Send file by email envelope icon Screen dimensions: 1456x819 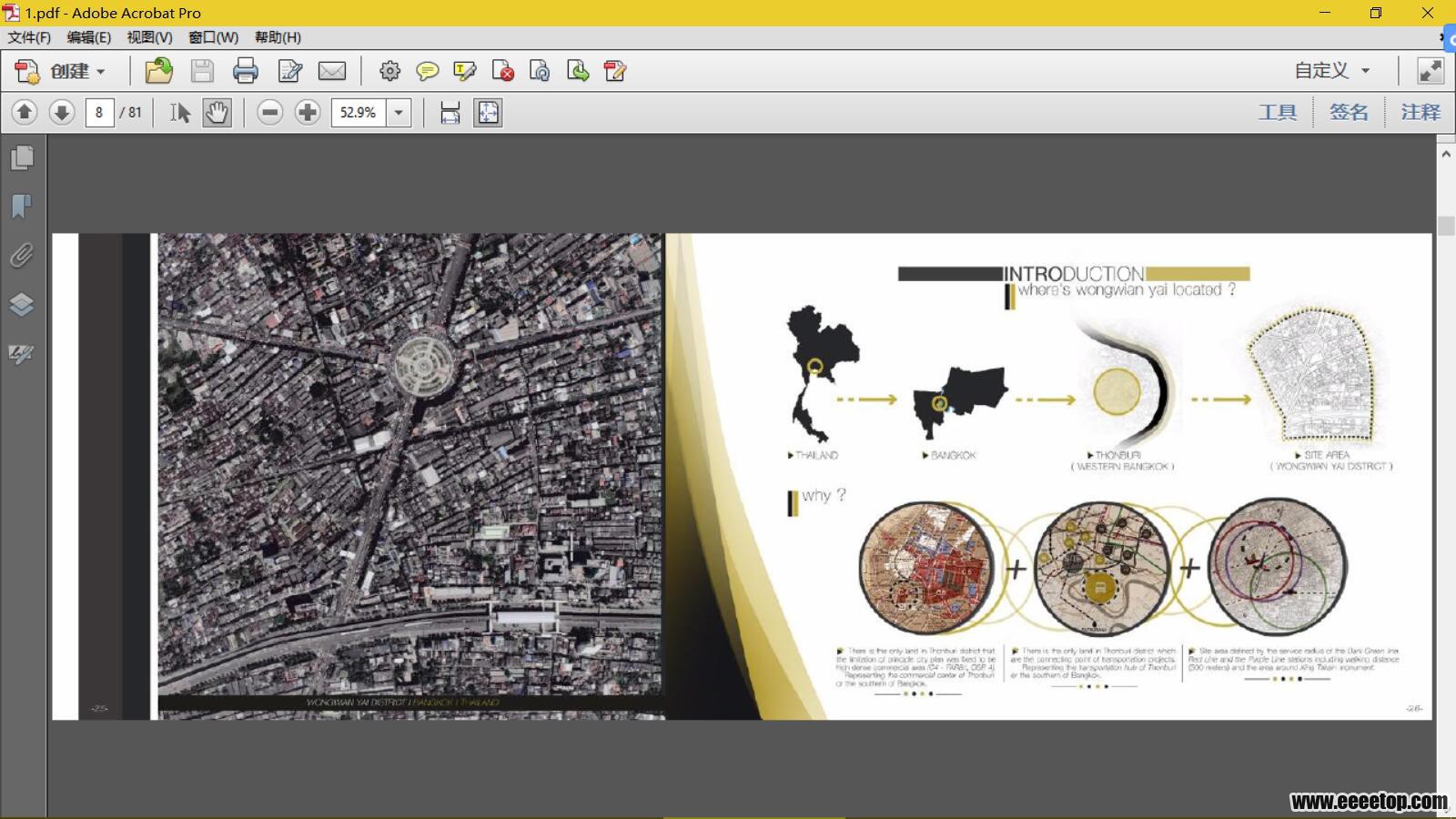[x=332, y=71]
